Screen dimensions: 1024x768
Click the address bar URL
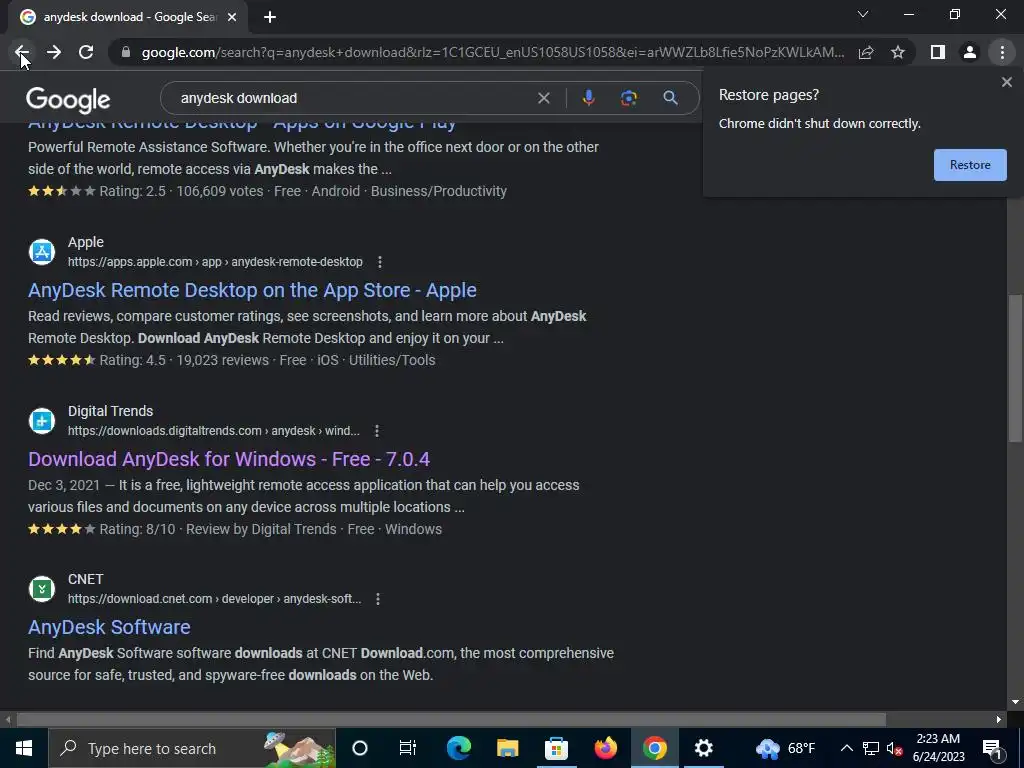492,52
